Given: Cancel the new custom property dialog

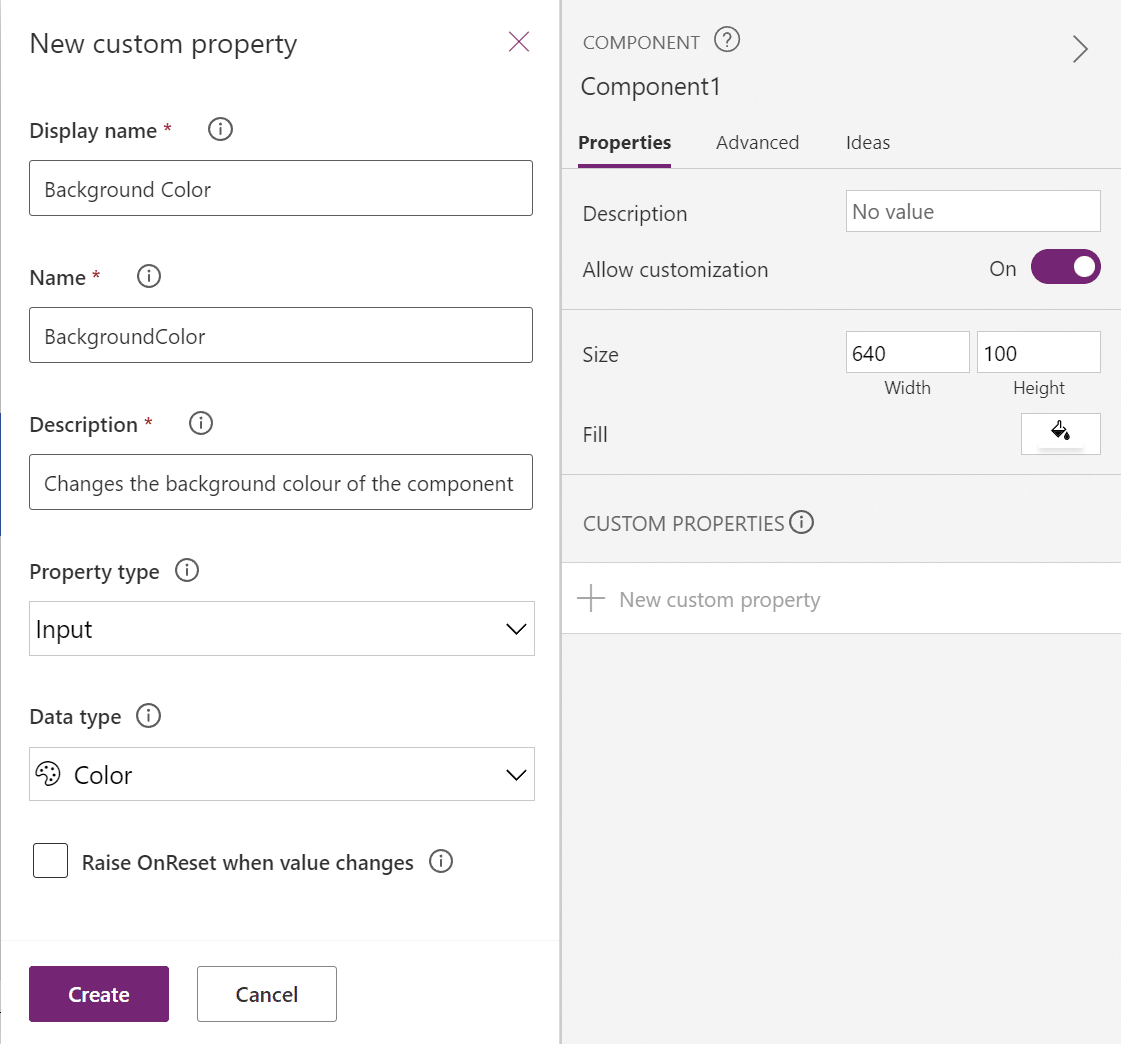Looking at the screenshot, I should pyautogui.click(x=266, y=994).
